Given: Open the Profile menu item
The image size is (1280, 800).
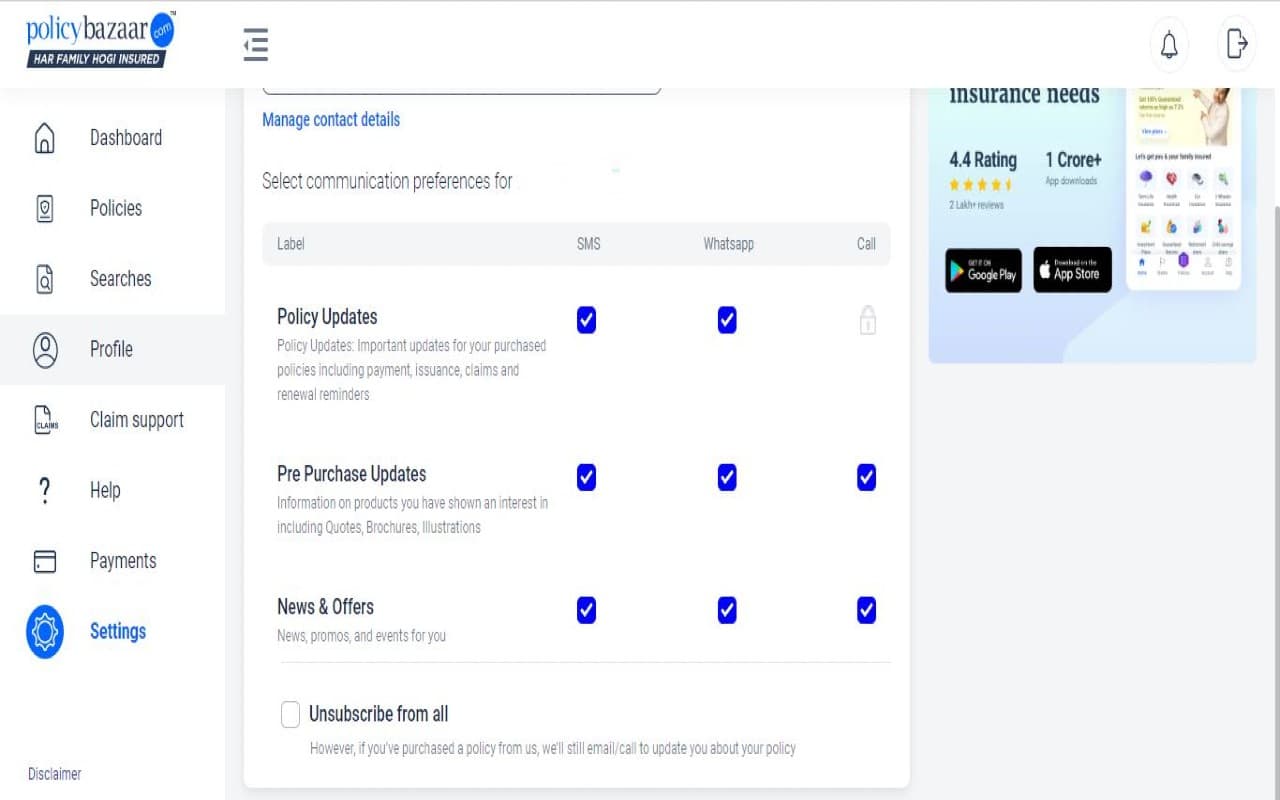Looking at the screenshot, I should click(112, 349).
